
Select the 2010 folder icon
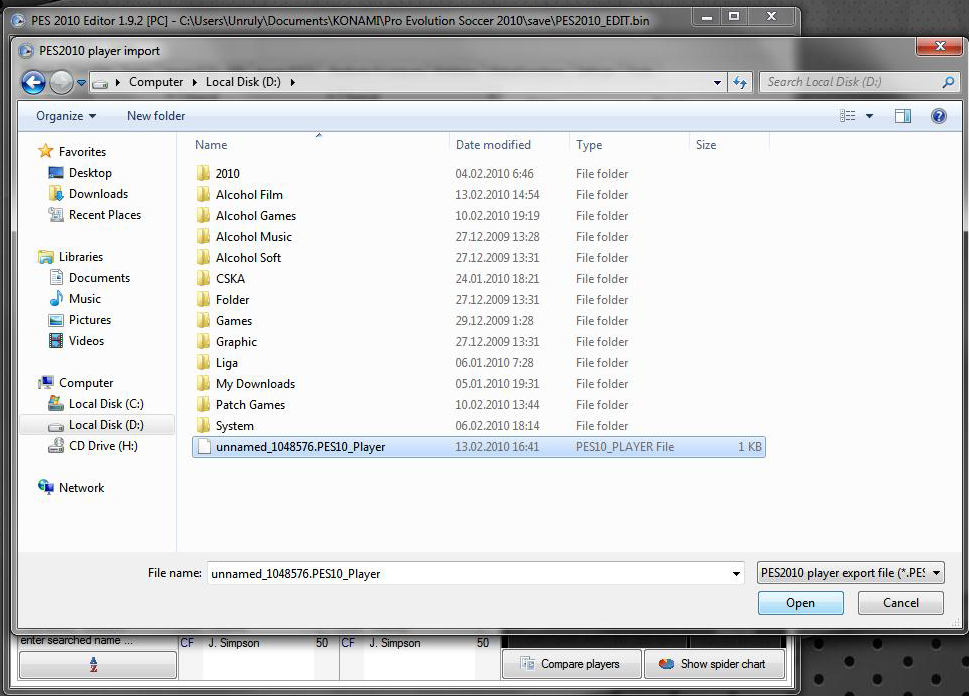[x=203, y=173]
